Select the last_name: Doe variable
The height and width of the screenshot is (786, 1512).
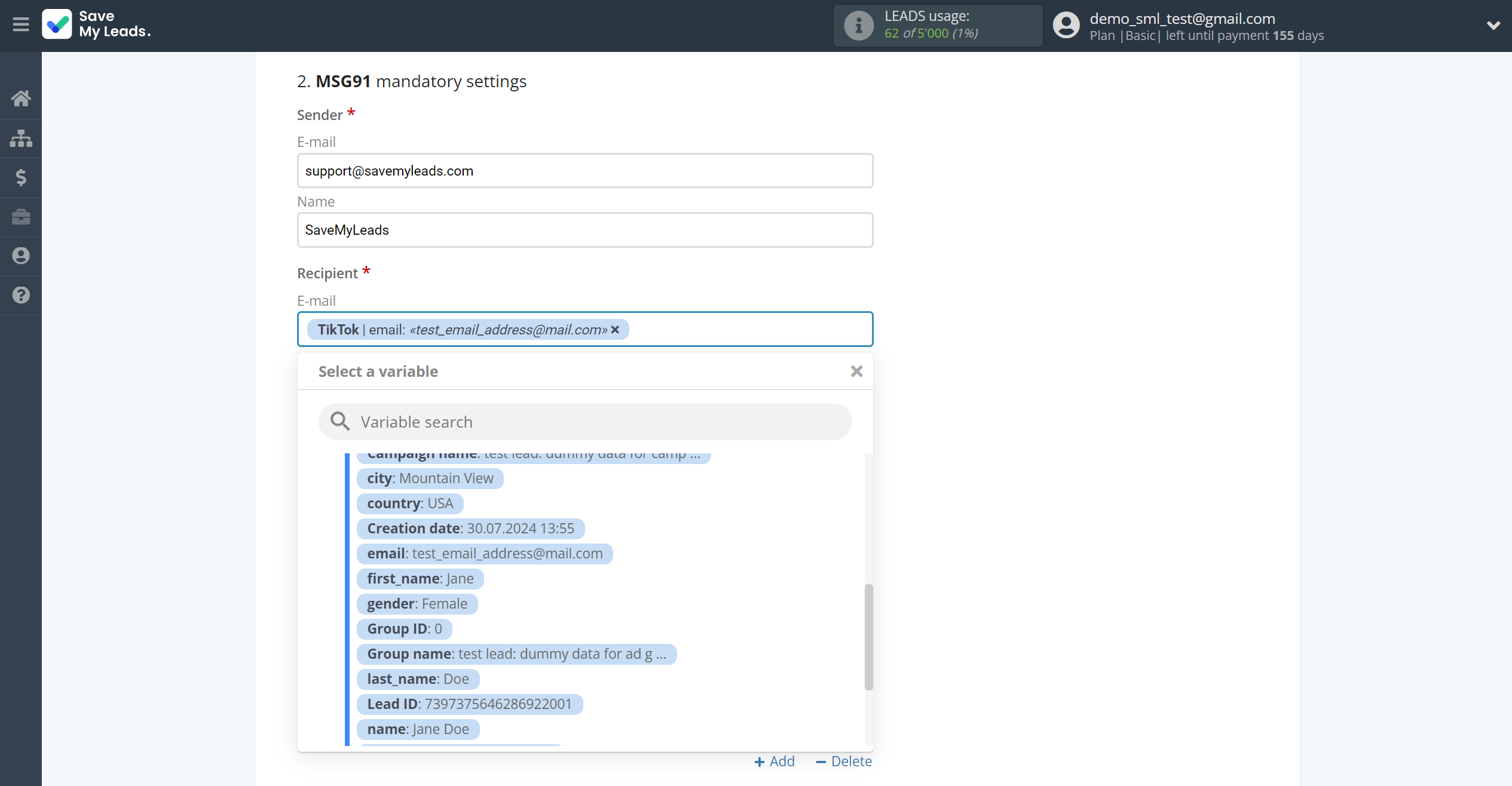418,679
